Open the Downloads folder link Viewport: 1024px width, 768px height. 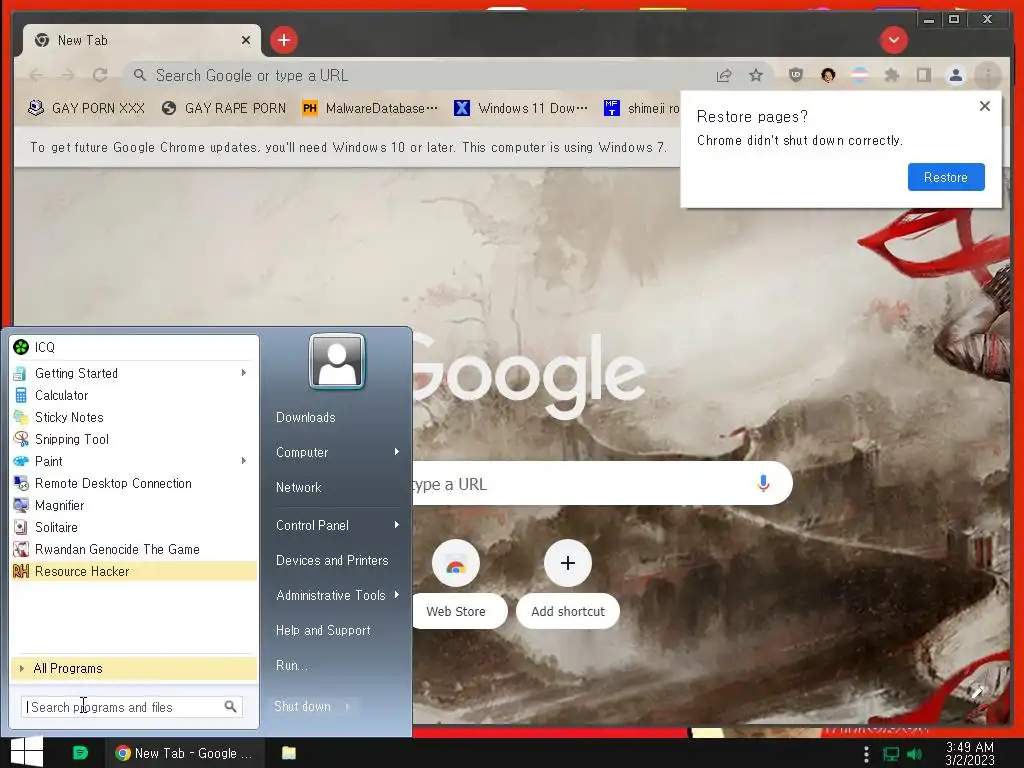306,417
